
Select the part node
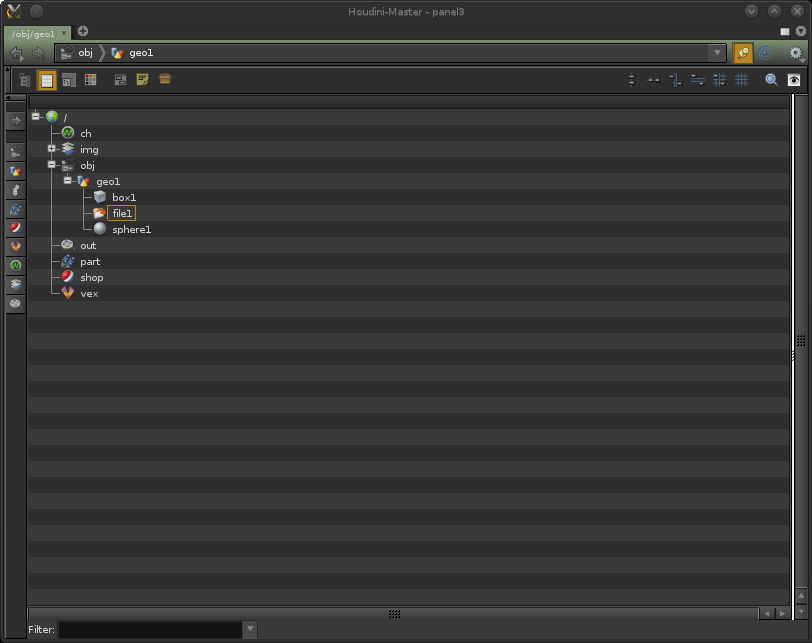(x=90, y=262)
